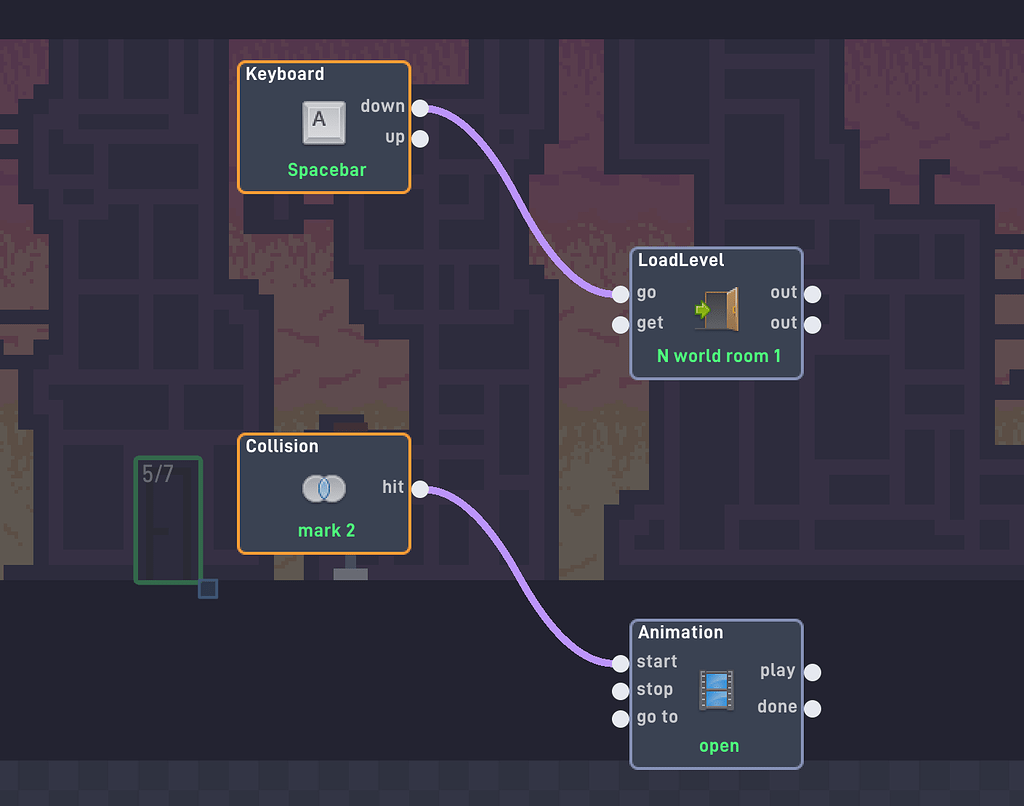Click the Spacebar key label
The height and width of the screenshot is (806, 1024).
[327, 170]
